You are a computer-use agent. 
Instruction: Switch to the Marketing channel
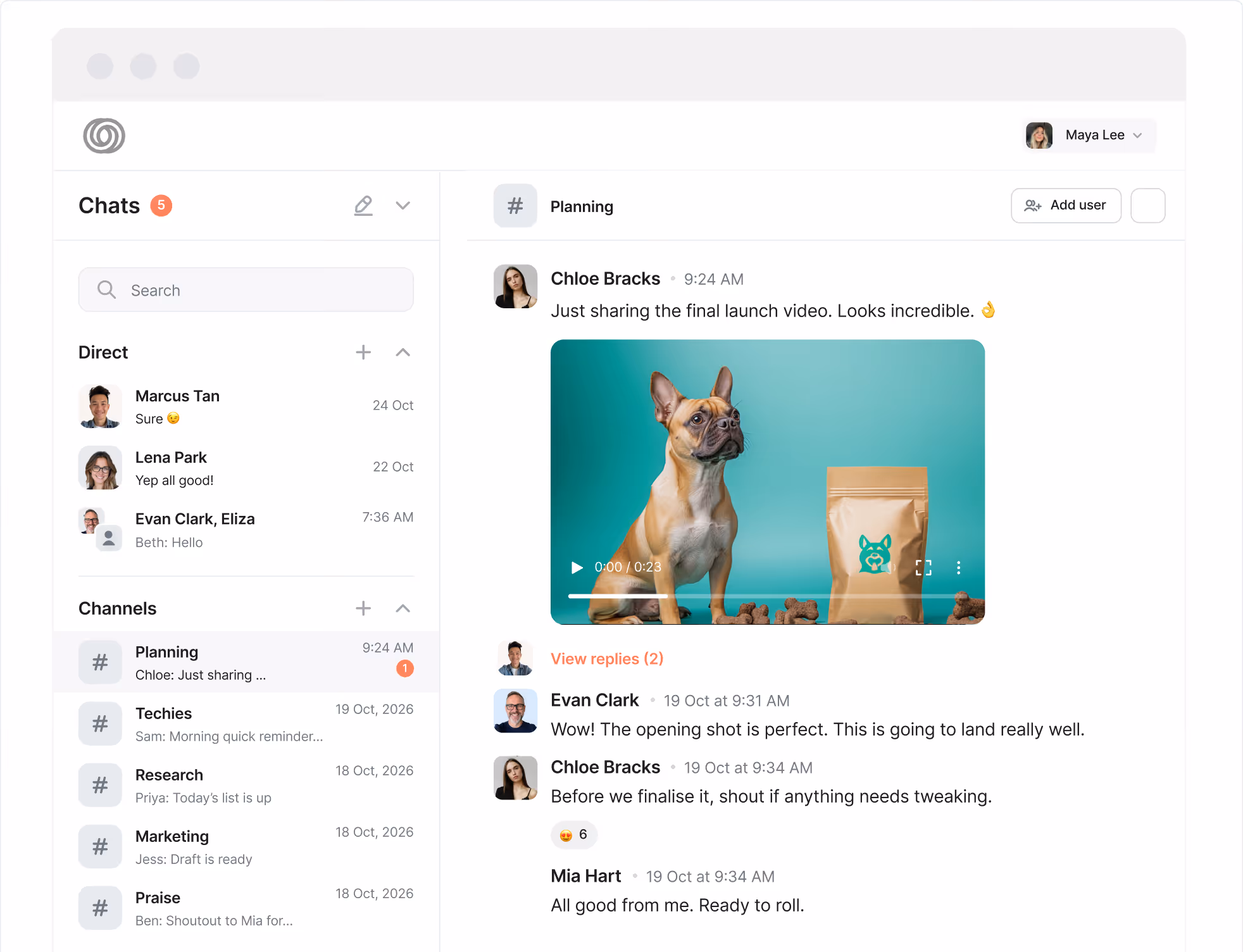pyautogui.click(x=246, y=846)
